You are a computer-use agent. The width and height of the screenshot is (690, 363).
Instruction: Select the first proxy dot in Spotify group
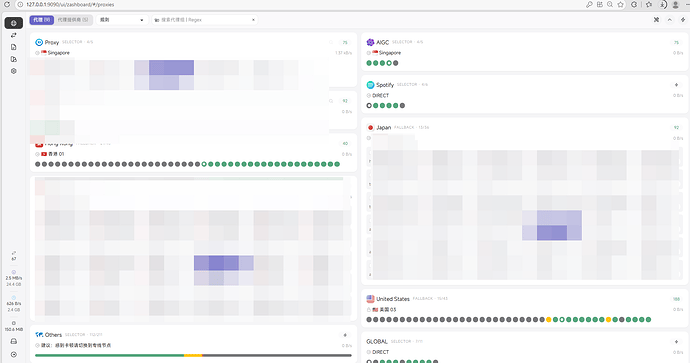tap(369, 106)
